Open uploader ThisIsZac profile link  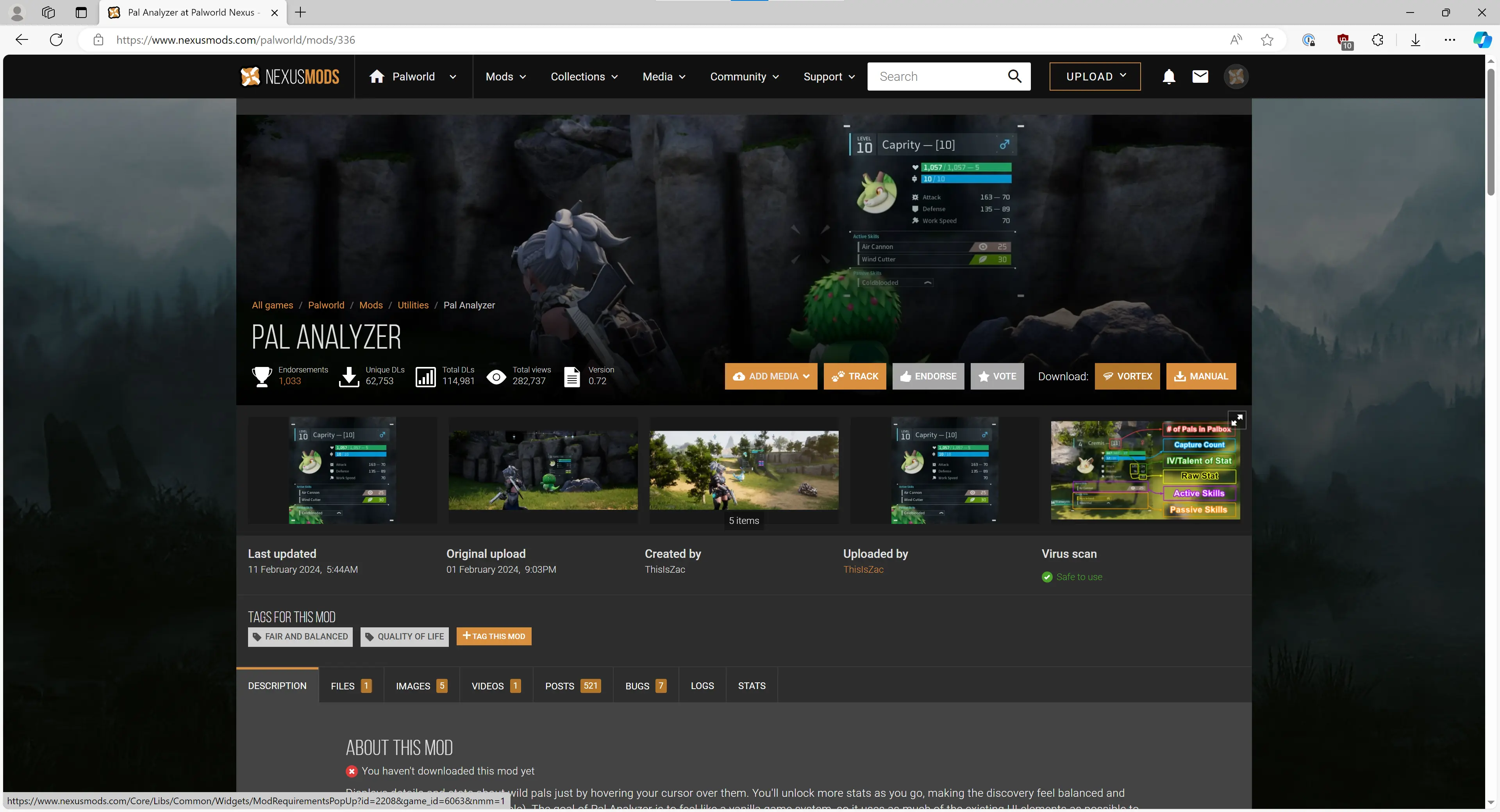pyautogui.click(x=863, y=569)
